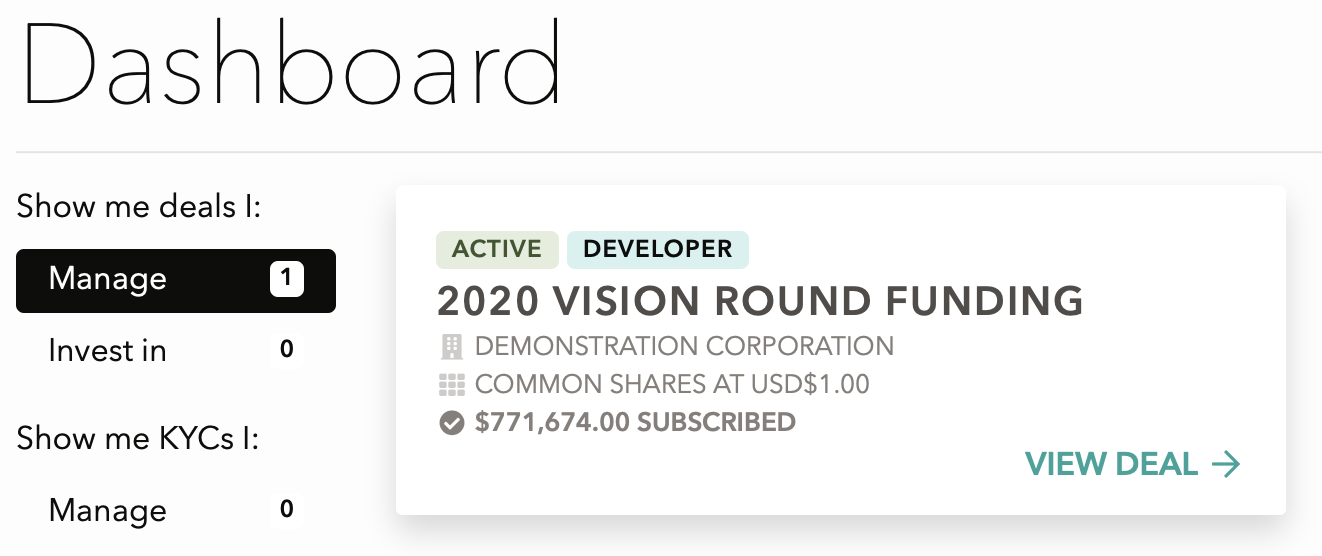Image resolution: width=1322 pixels, height=556 pixels.
Task: Select Manage under Show me deals
Action: tap(176, 280)
